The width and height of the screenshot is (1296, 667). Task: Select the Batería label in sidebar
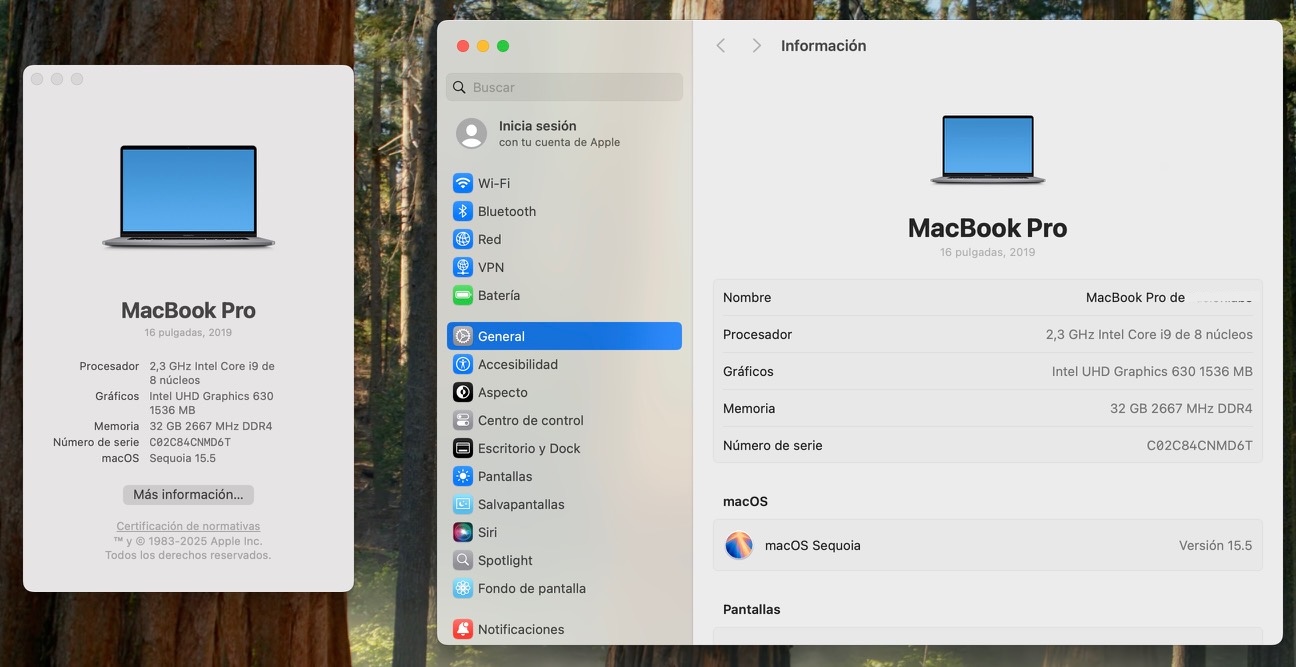[499, 295]
